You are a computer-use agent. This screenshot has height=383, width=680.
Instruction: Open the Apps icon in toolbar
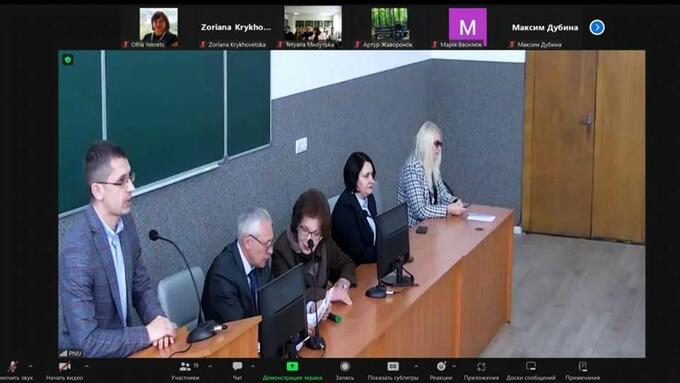[481, 367]
